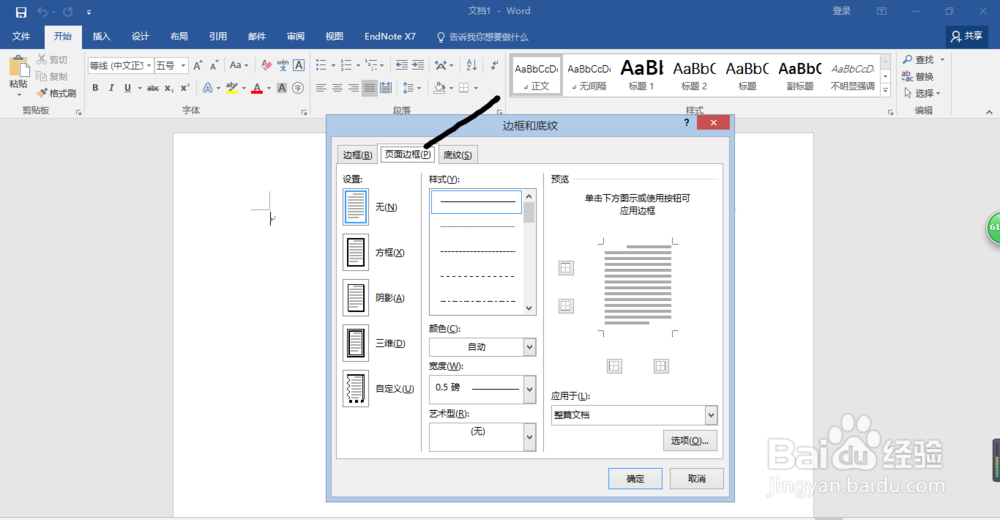Screen dimensions: 1000x520
Task: Click the 替换 replace button
Action: (918, 77)
